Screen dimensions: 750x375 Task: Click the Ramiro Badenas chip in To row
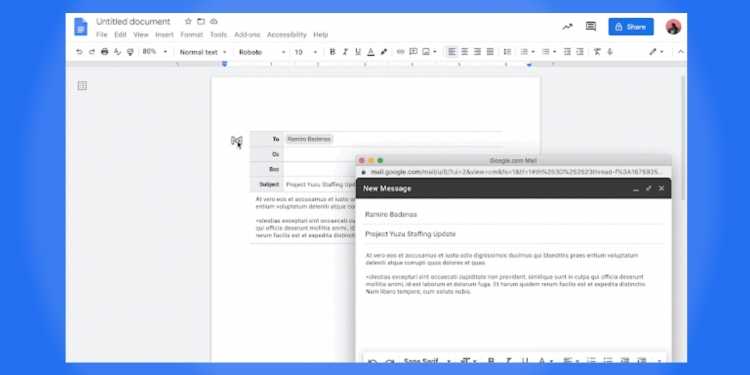click(309, 139)
